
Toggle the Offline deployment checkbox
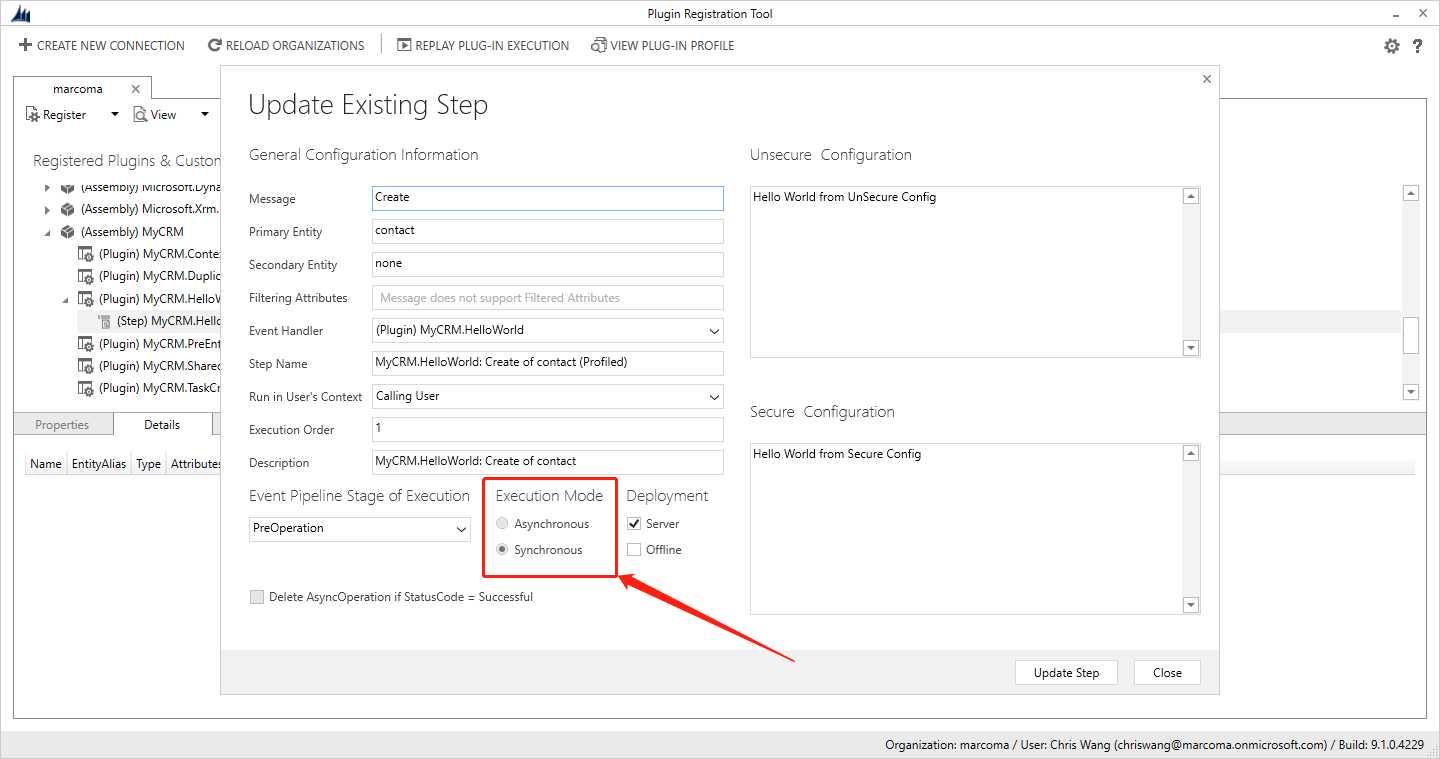tap(634, 550)
